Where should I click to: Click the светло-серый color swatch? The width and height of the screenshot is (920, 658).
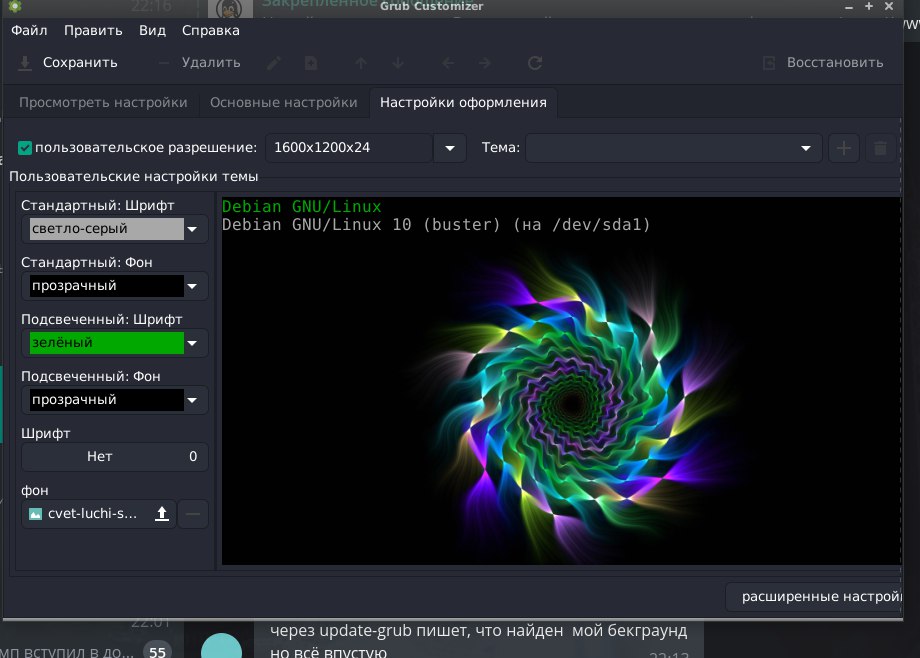[107, 229]
